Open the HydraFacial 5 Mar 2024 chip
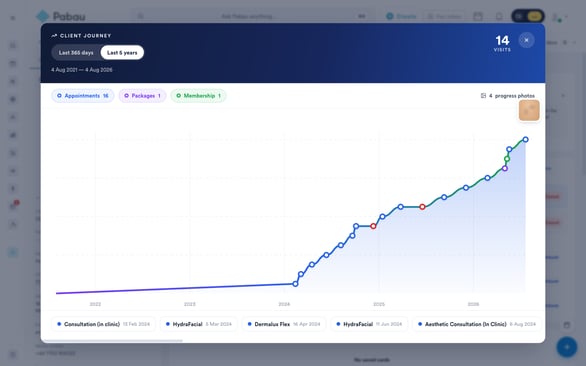This screenshot has width=586, height=366. 198,324
